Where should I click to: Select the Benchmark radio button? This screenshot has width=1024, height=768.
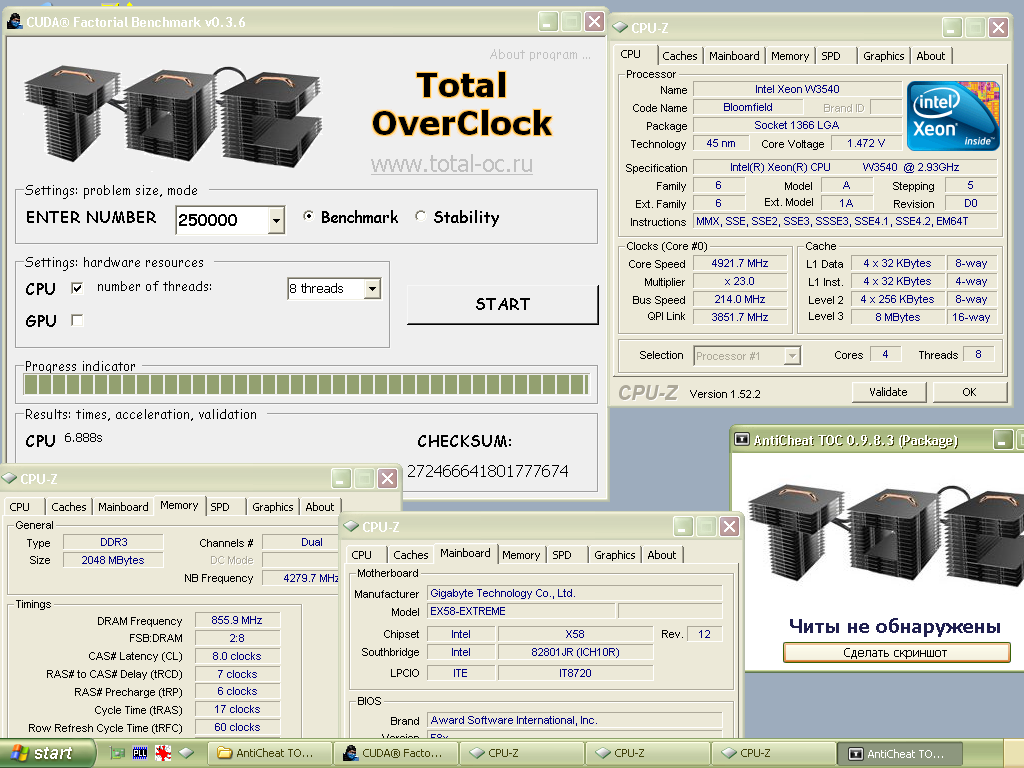click(308, 216)
